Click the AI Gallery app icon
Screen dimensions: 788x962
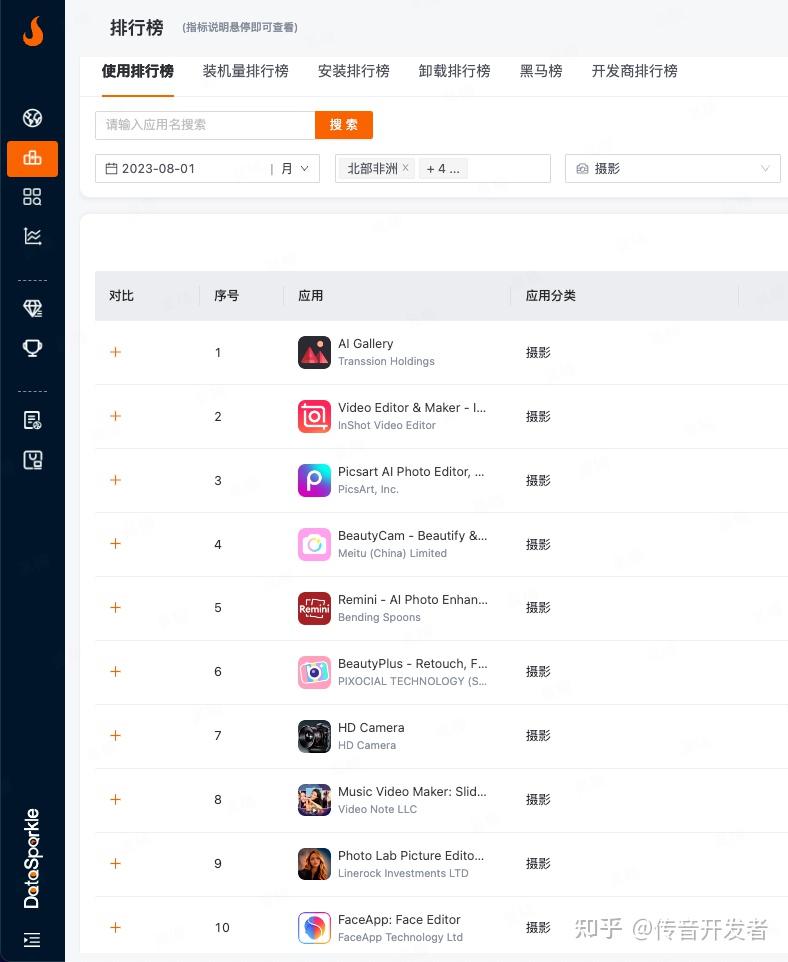click(x=314, y=352)
